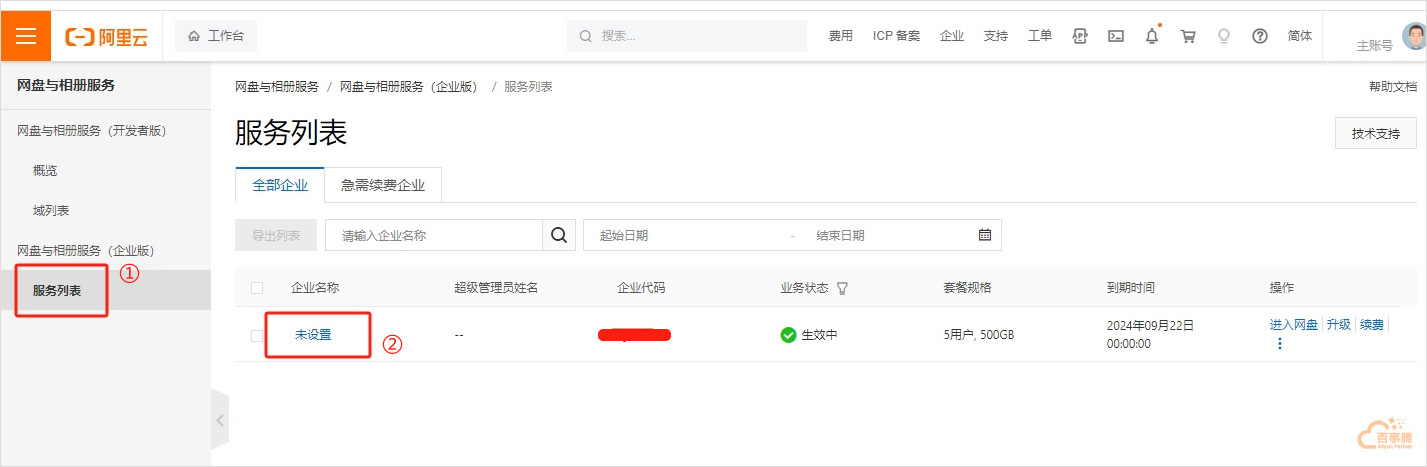Focus the top search box
This screenshot has height=467, width=1427.
tap(687, 36)
